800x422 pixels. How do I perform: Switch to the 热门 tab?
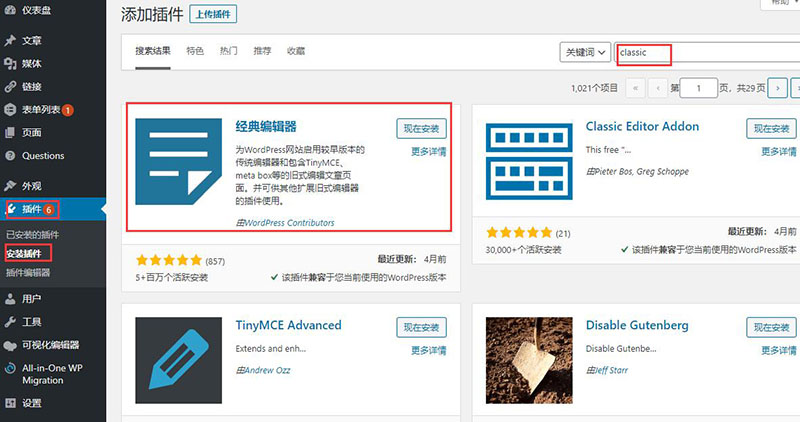(x=229, y=51)
